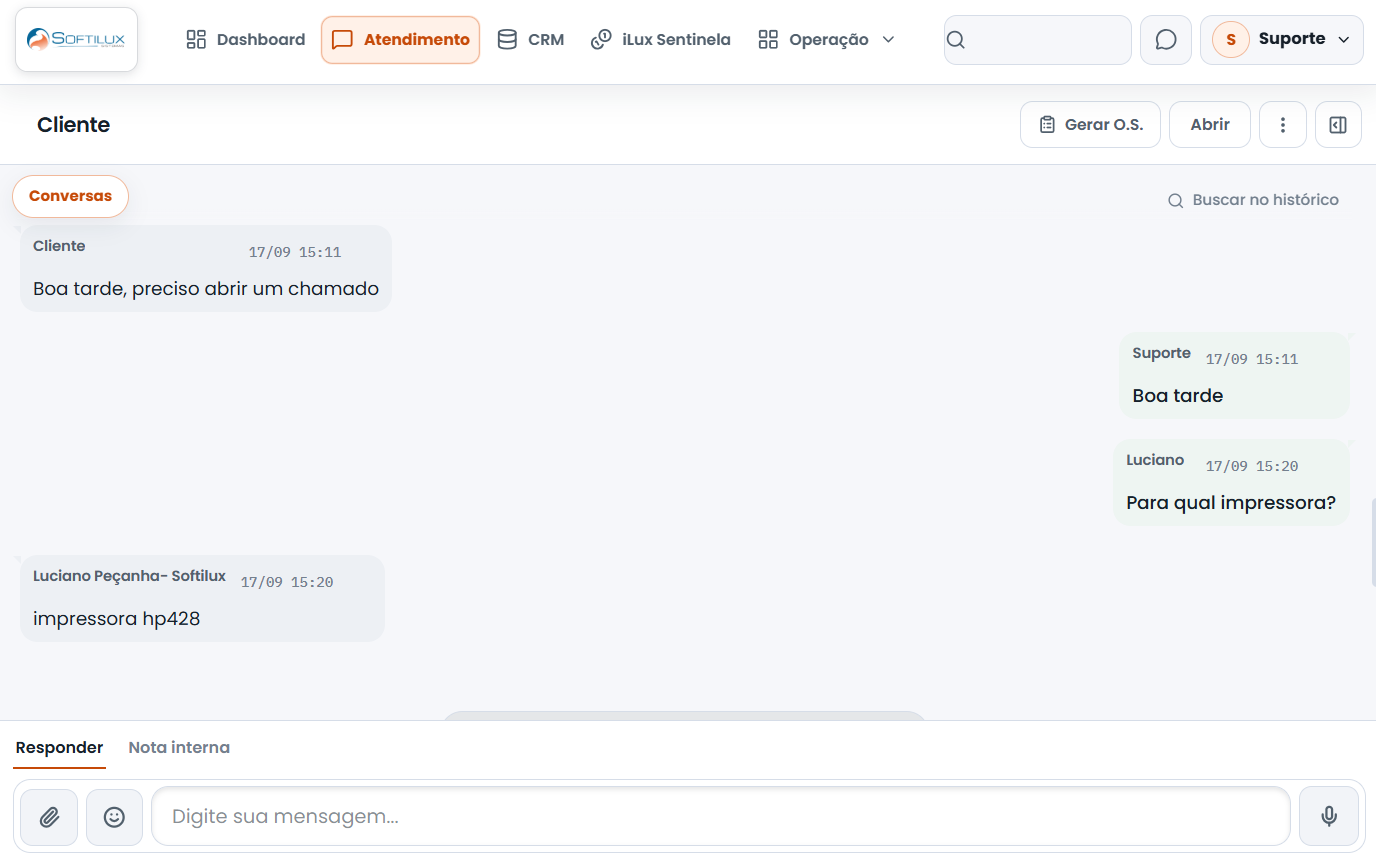This screenshot has height=860, width=1376.
Task: Open the emoji picker
Action: point(115,817)
